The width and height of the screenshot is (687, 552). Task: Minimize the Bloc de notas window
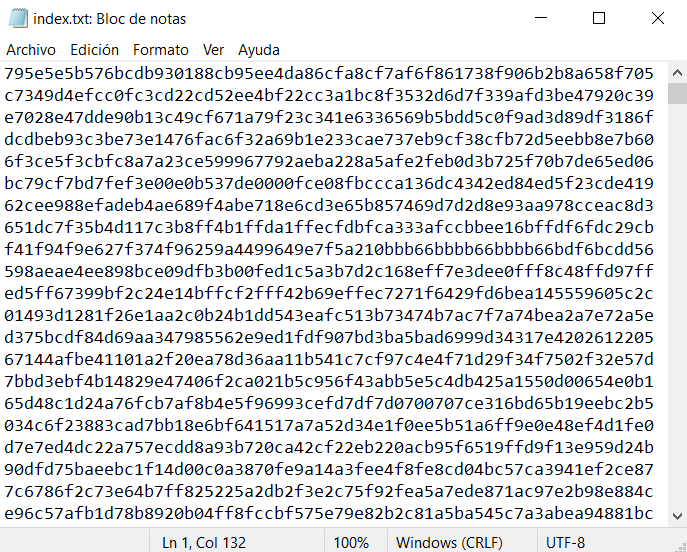pyautogui.click(x=541, y=18)
